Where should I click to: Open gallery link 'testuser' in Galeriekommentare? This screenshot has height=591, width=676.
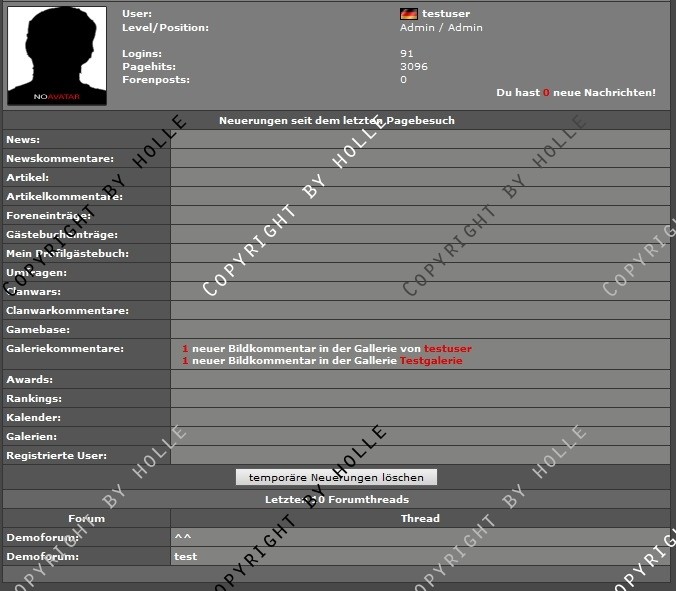click(x=448, y=348)
